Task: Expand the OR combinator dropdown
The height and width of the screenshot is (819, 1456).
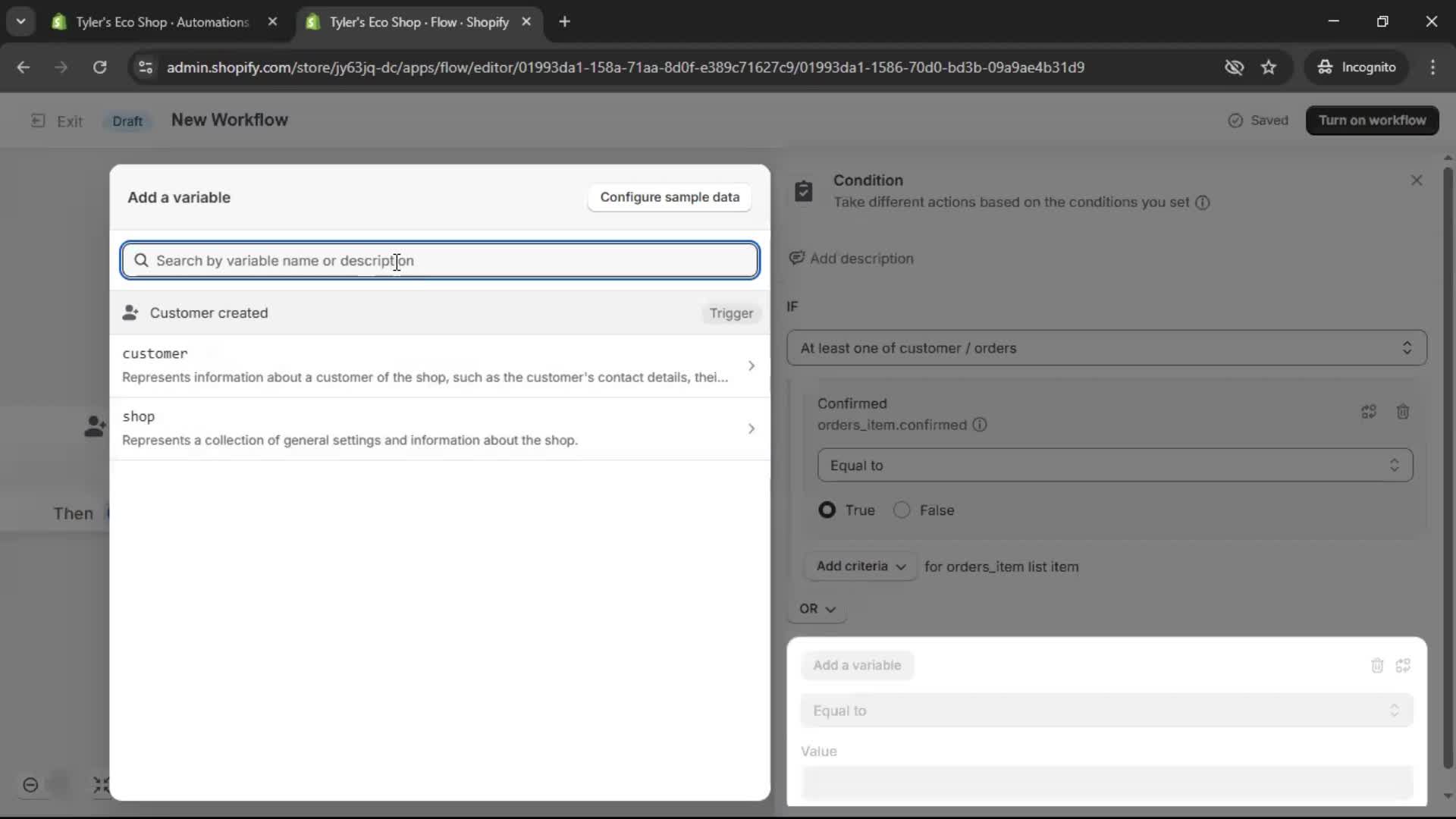Action: click(x=817, y=609)
